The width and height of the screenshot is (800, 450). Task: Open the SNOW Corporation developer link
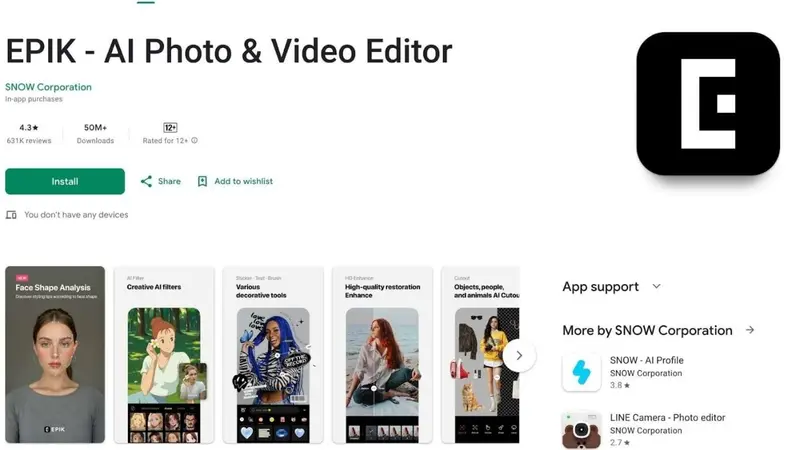(x=48, y=87)
